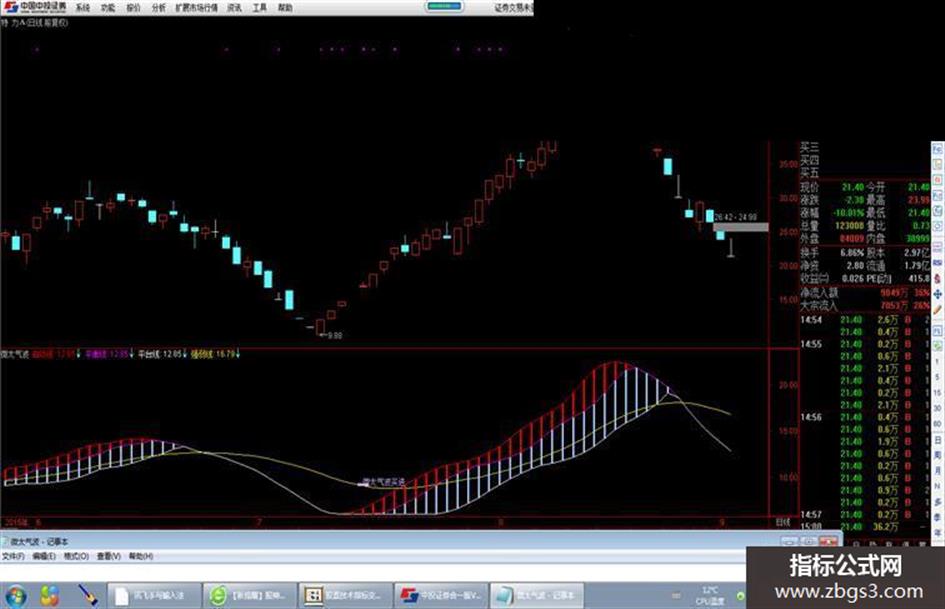The width and height of the screenshot is (945, 609).
Task: Select the 日 daily period in right sidebar
Action: click(938, 441)
